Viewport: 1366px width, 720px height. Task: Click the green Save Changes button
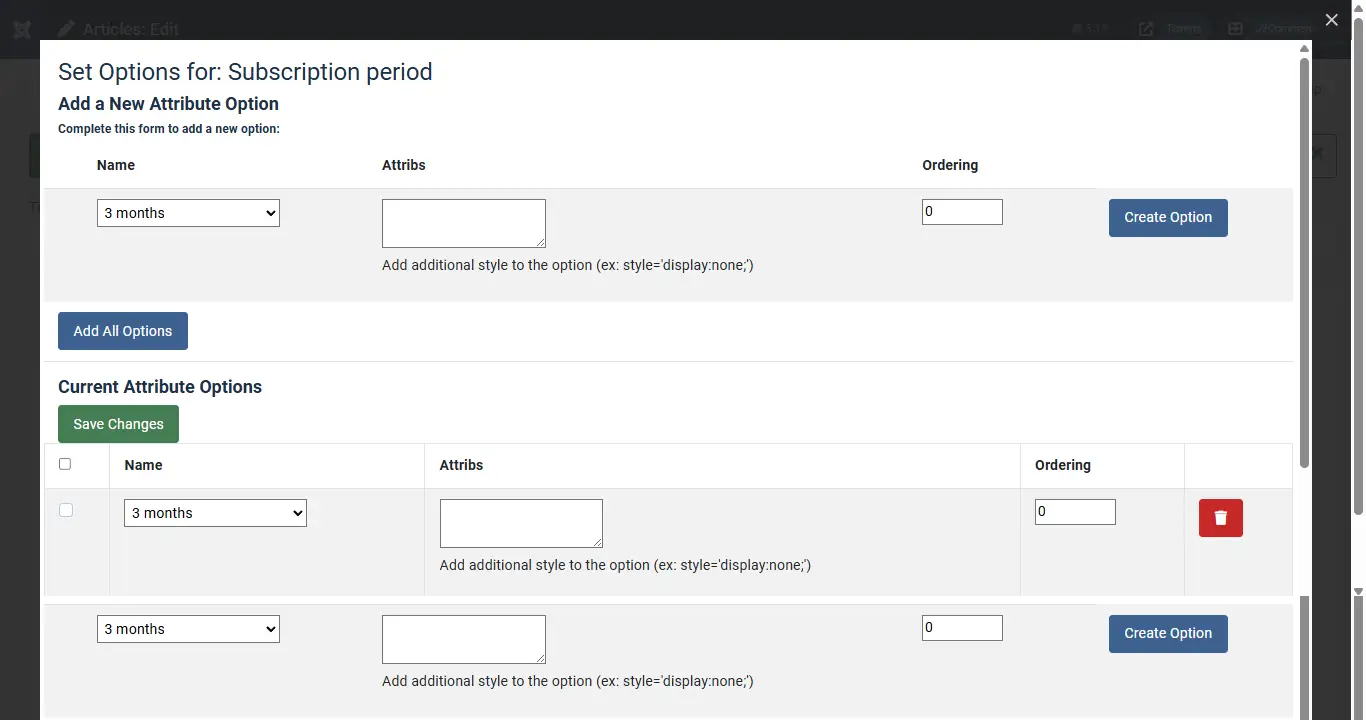[118, 424]
